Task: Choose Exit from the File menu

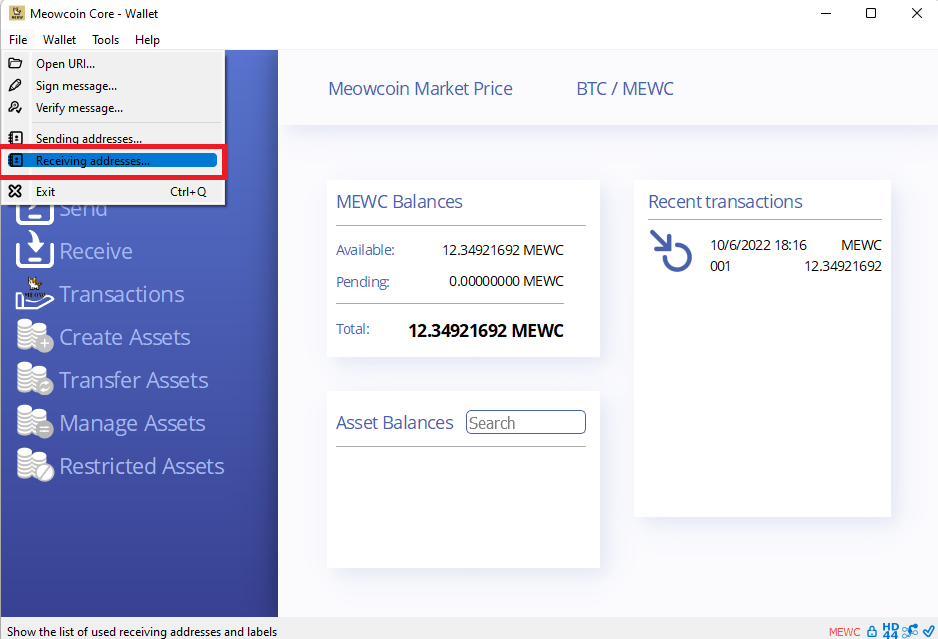Action: click(x=113, y=191)
